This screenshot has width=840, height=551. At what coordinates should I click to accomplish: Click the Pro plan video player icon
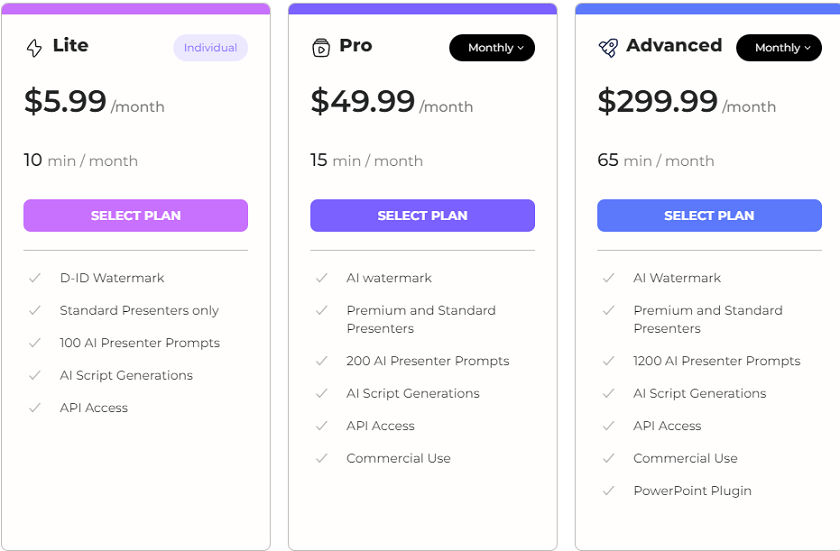[x=321, y=48]
